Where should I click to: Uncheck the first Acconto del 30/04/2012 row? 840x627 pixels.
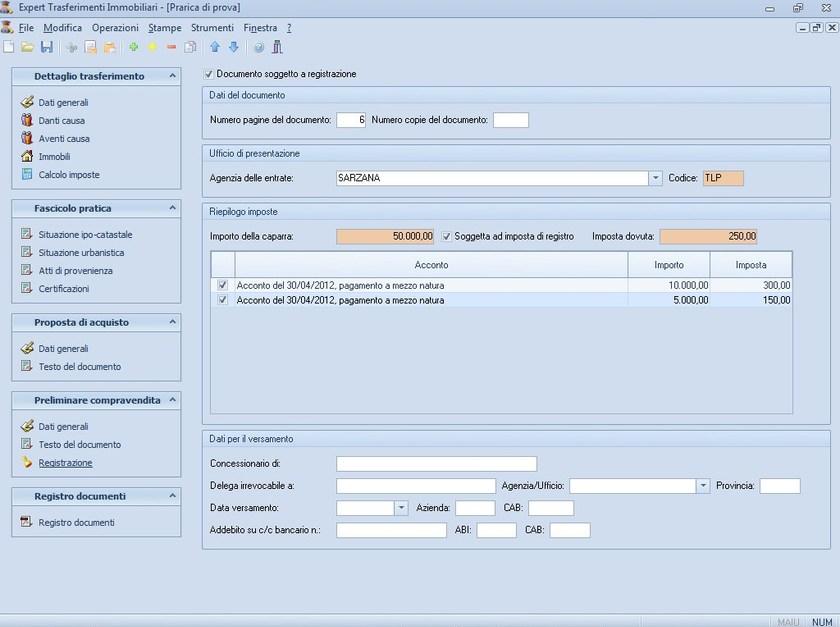(224, 285)
